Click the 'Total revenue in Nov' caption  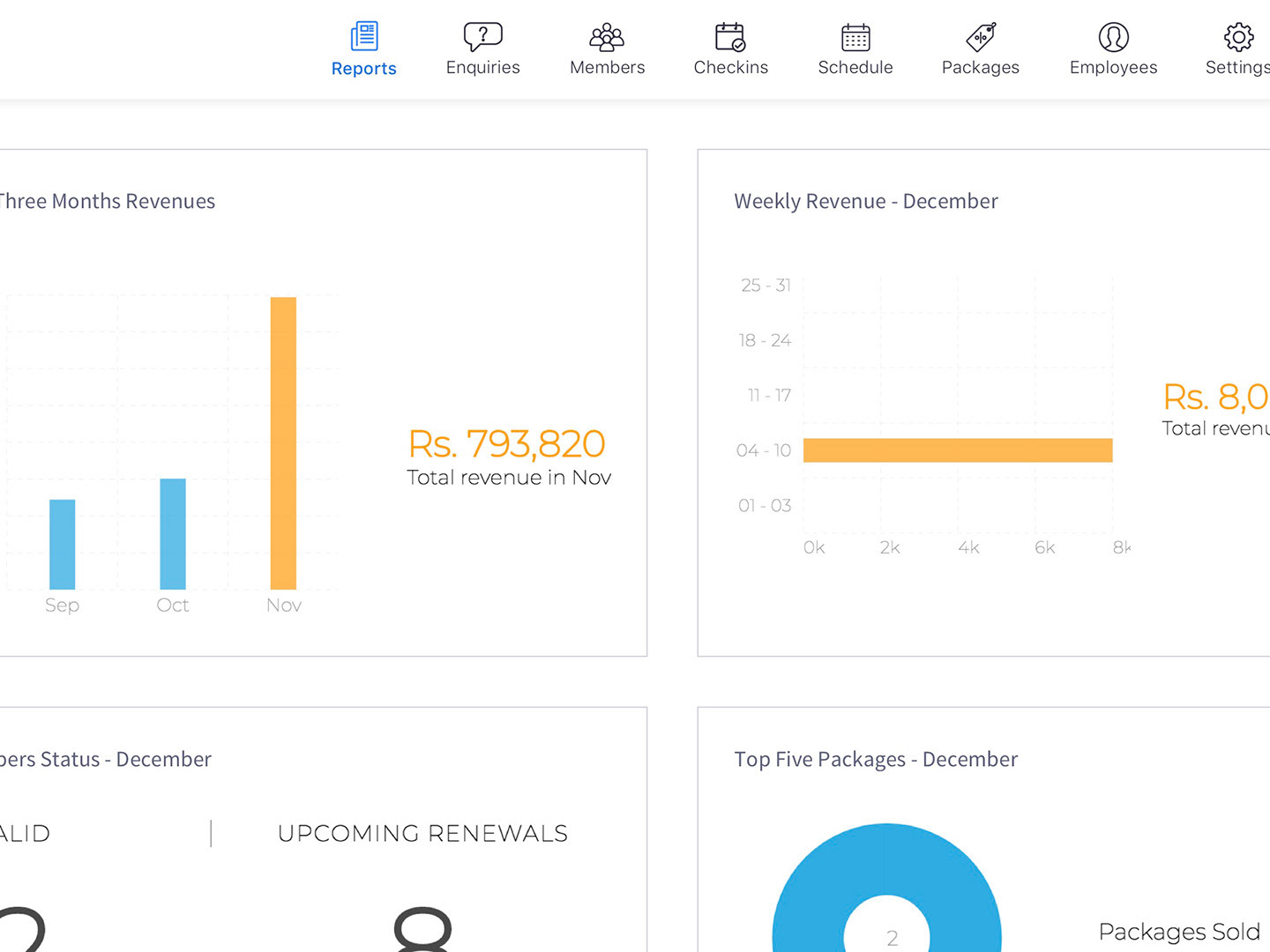click(509, 478)
